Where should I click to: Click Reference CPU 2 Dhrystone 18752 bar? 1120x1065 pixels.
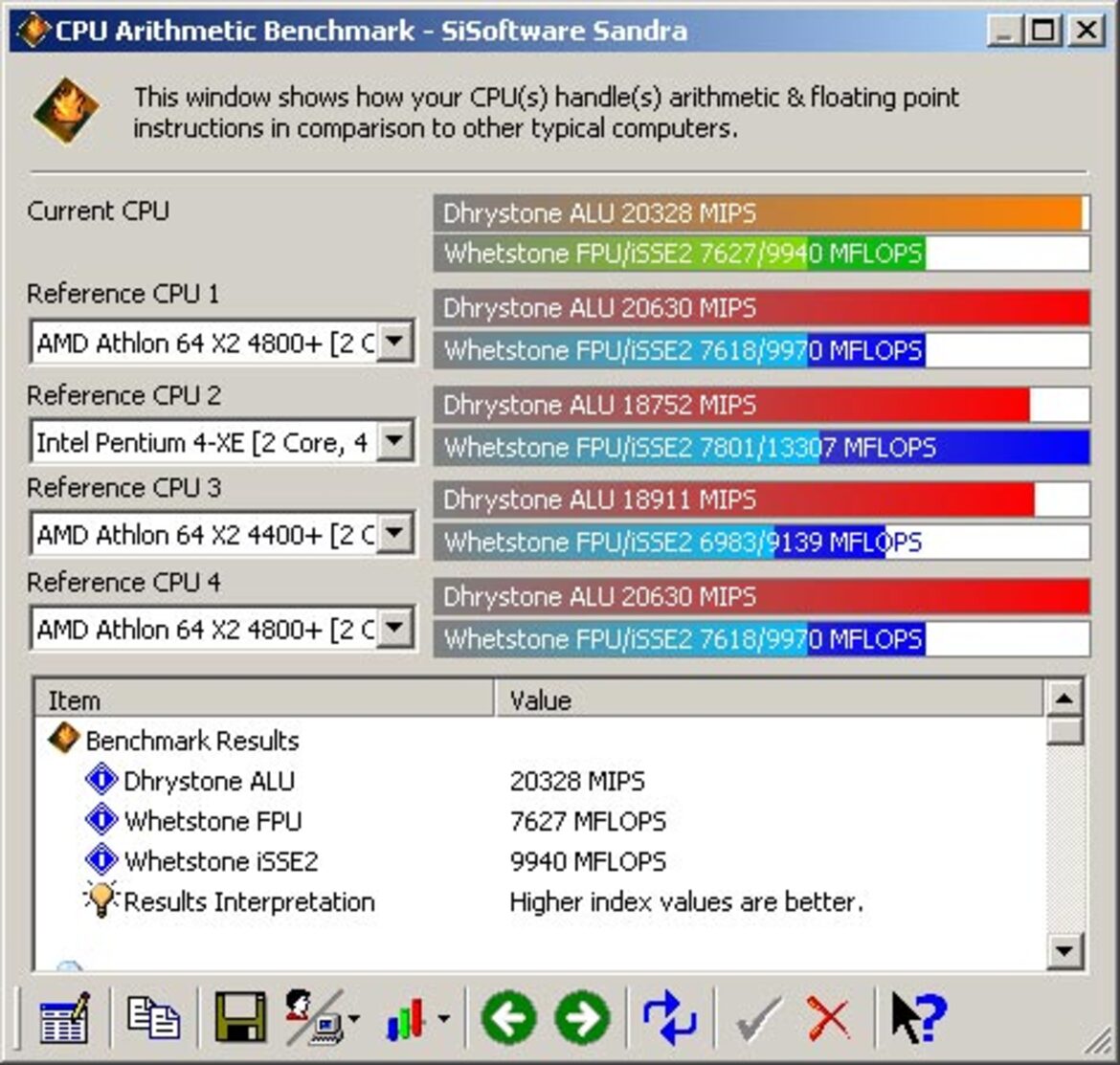pos(761,405)
